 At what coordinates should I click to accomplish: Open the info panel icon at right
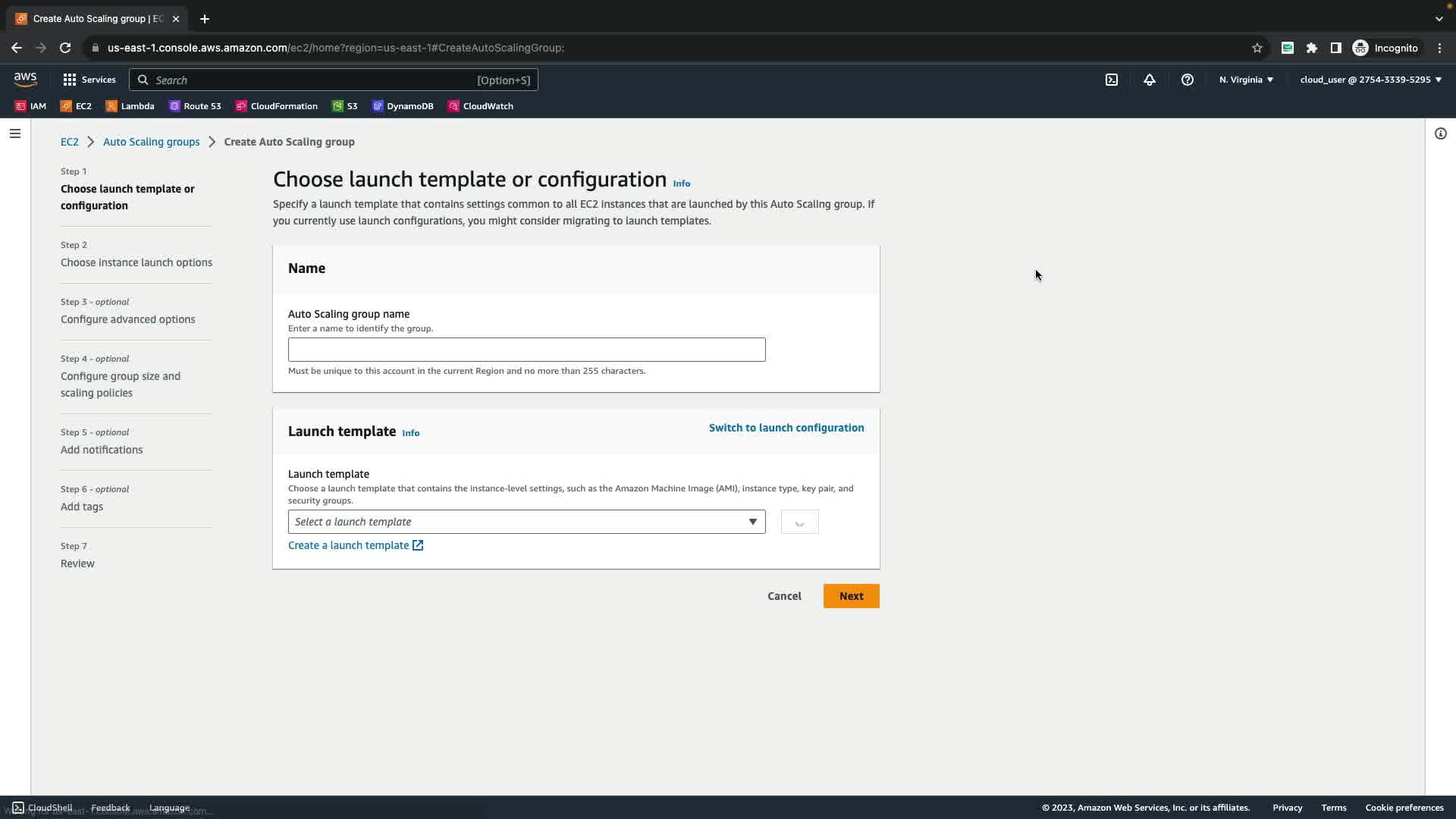1440,133
